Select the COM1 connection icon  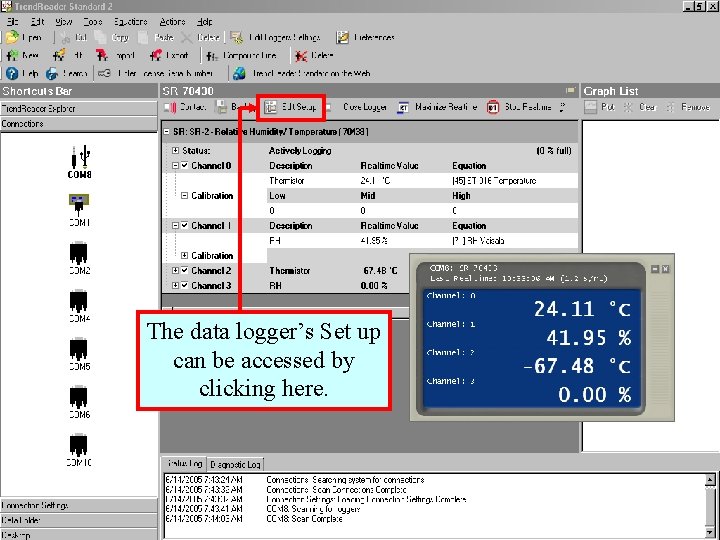click(79, 205)
